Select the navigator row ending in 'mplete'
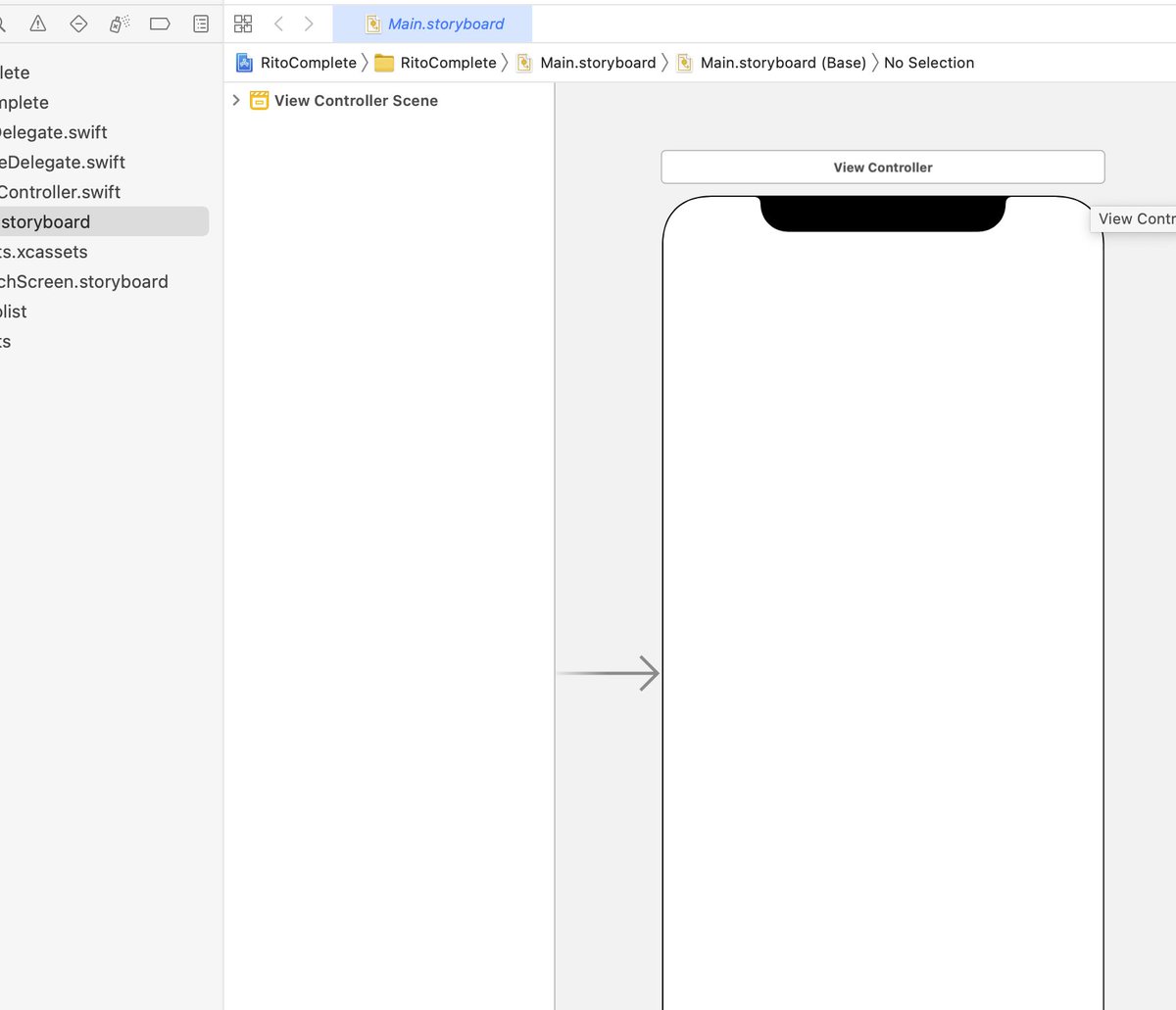The width and height of the screenshot is (1176, 1010). pos(24,102)
